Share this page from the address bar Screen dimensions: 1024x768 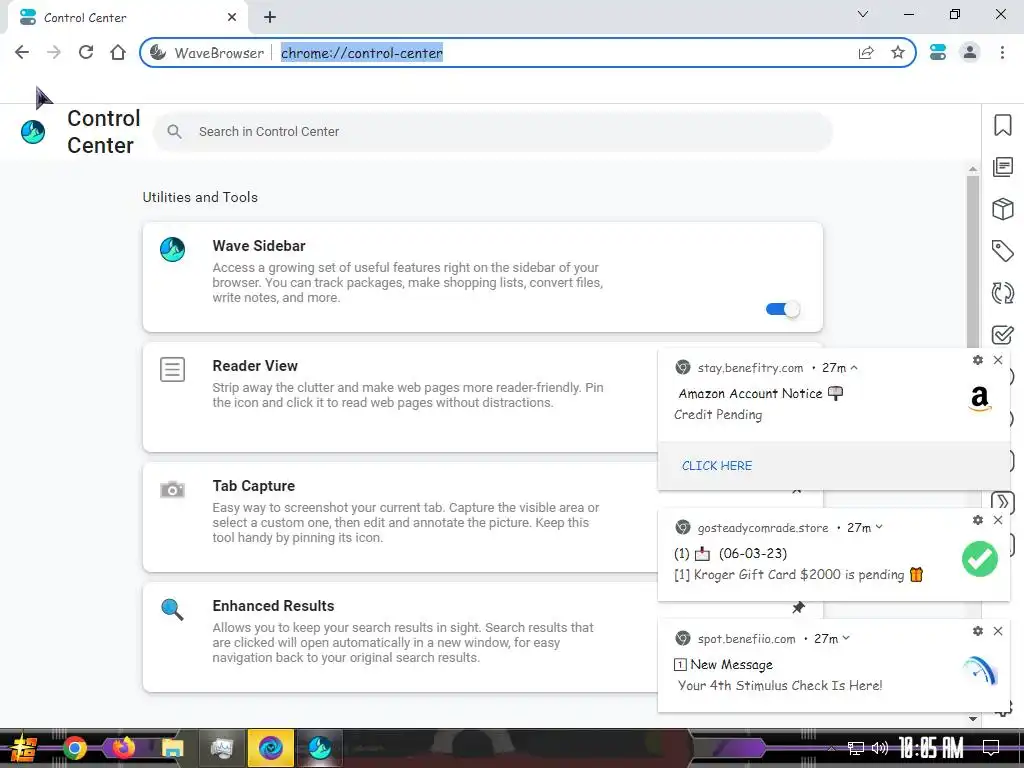866,53
